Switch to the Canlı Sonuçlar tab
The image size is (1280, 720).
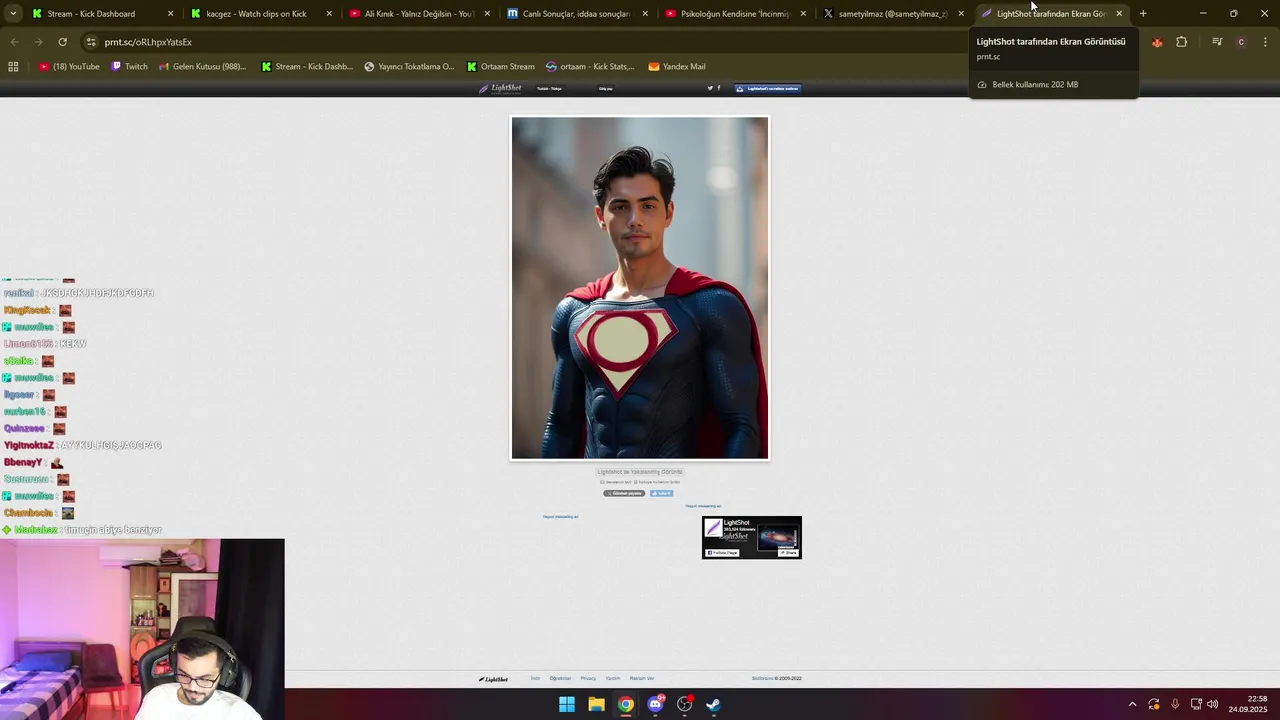click(577, 14)
